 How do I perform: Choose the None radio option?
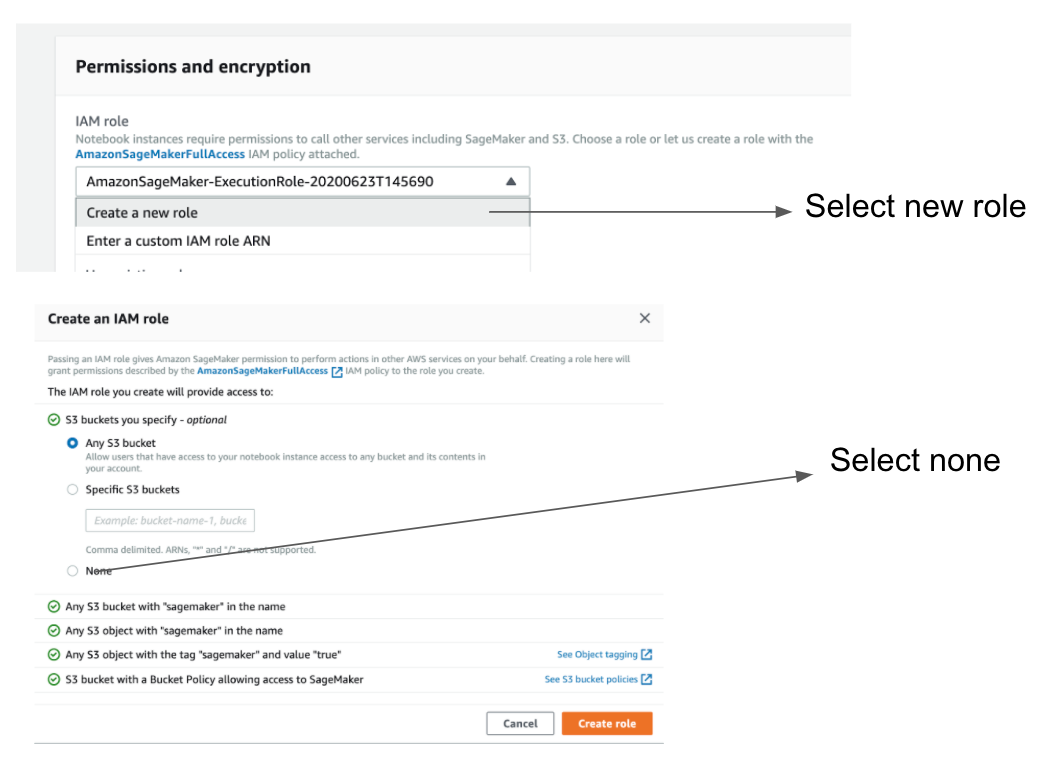tap(72, 571)
